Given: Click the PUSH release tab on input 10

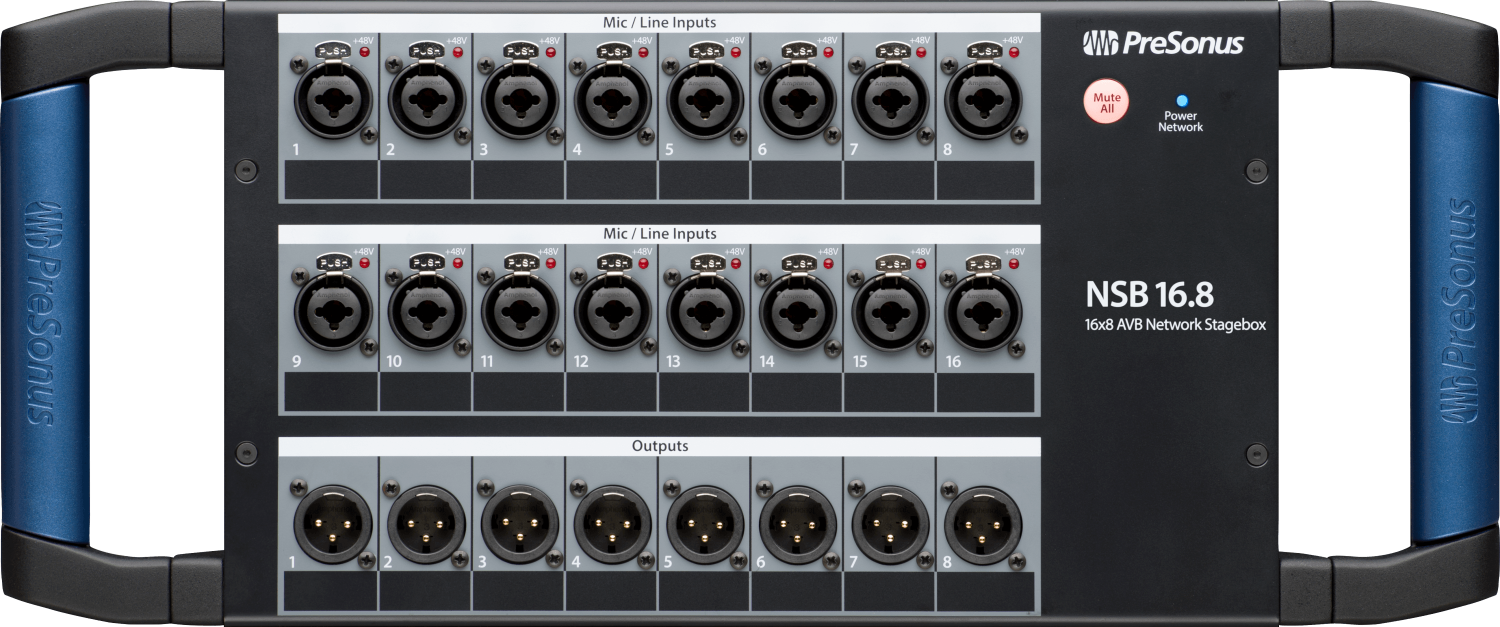Looking at the screenshot, I should click(427, 263).
